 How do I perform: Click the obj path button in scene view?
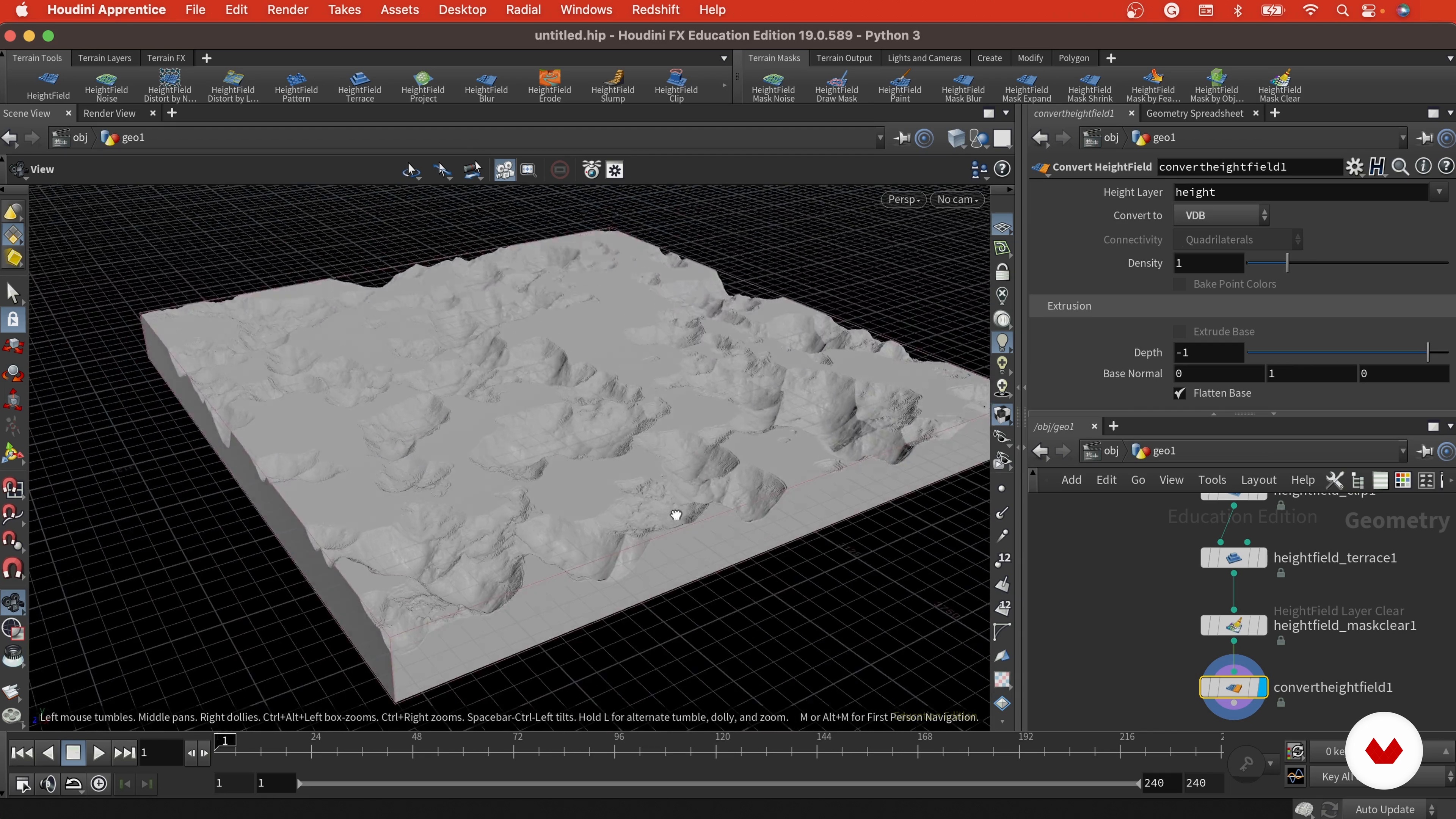coord(71,137)
